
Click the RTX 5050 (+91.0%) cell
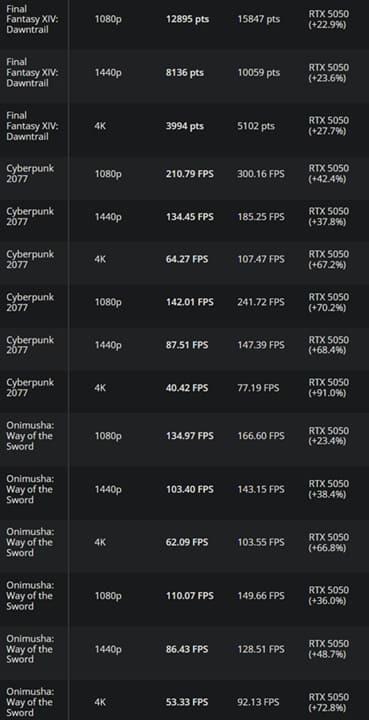click(328, 388)
